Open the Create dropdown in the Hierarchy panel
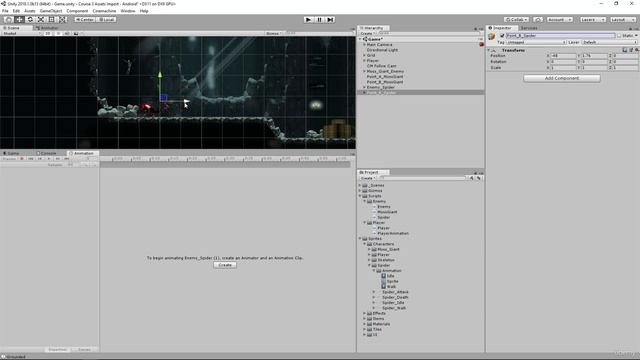The width and height of the screenshot is (640, 360). coord(367,33)
